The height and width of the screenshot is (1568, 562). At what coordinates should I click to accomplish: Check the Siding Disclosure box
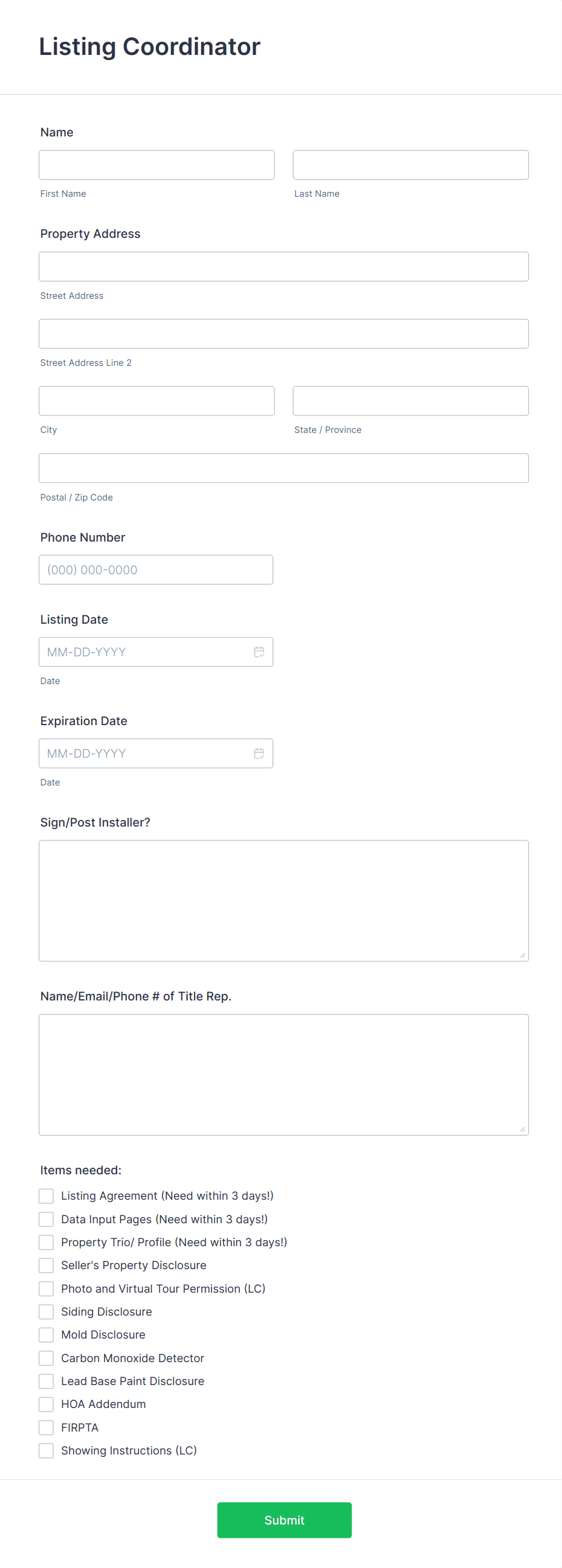click(x=46, y=1311)
